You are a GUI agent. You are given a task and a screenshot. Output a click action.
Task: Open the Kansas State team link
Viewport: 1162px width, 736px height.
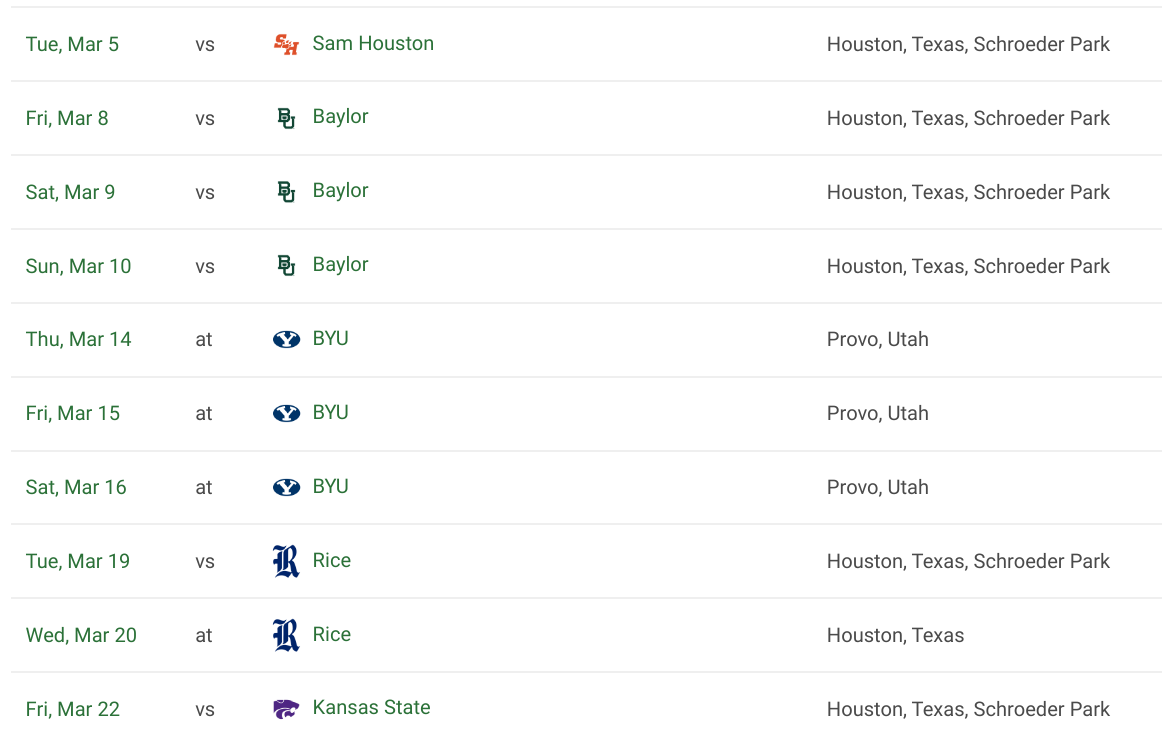pyautogui.click(x=371, y=708)
